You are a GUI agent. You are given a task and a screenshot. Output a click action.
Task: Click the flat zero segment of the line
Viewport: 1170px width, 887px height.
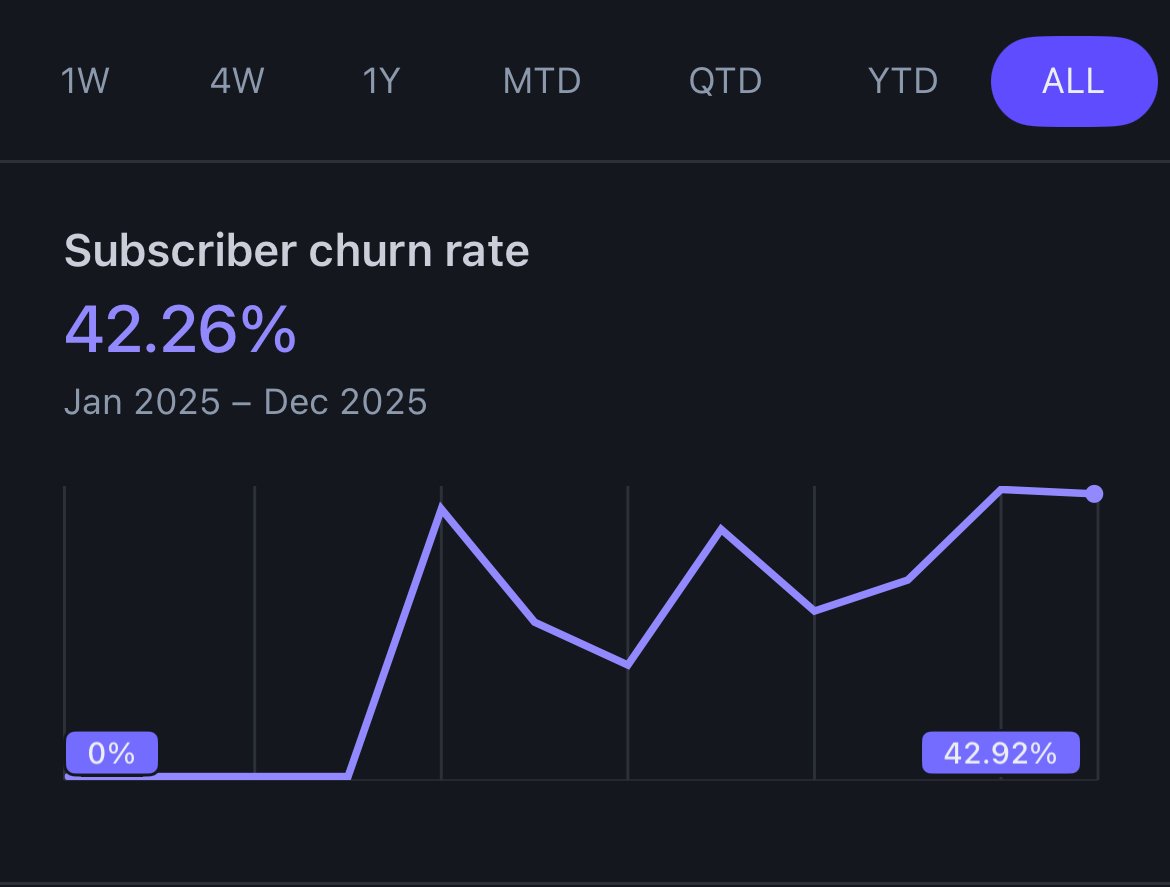(x=207, y=777)
